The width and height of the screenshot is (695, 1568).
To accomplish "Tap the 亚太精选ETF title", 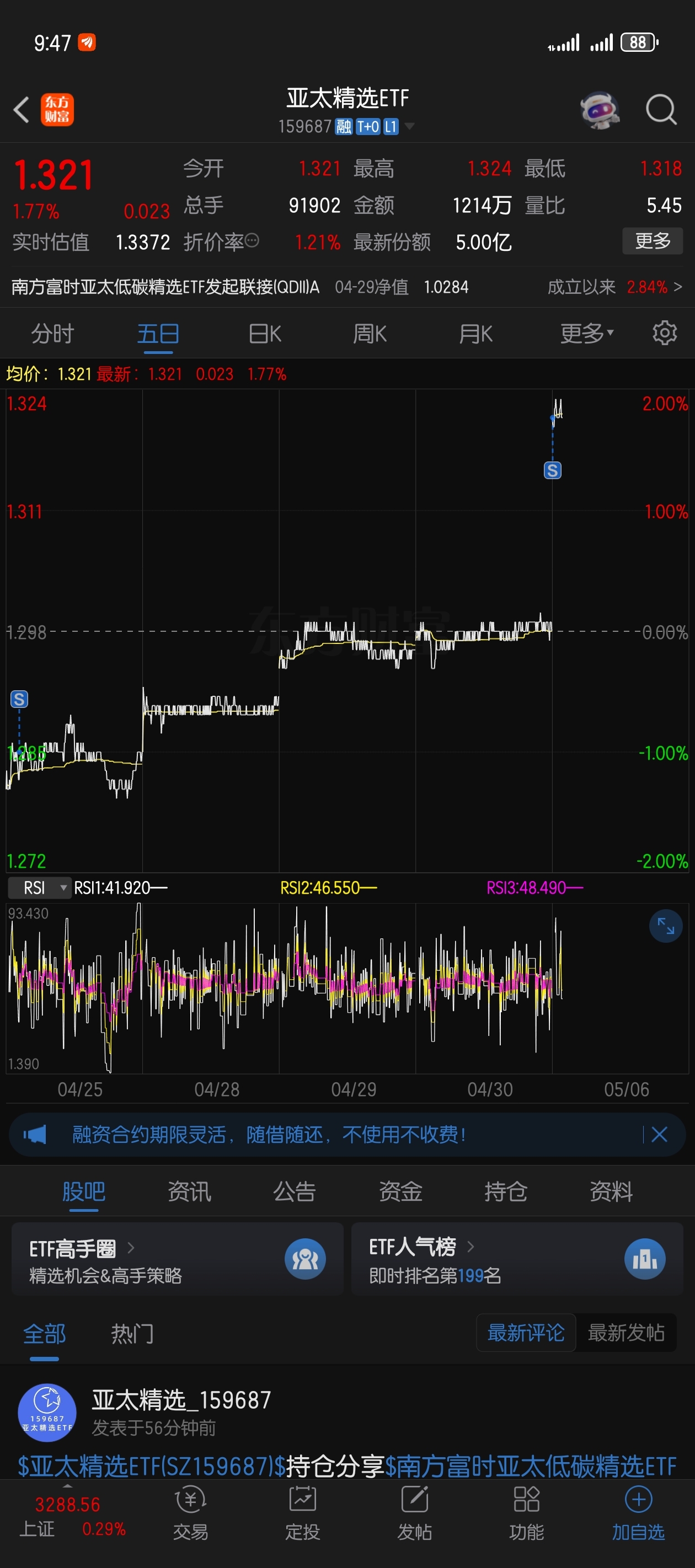I will point(348,98).
